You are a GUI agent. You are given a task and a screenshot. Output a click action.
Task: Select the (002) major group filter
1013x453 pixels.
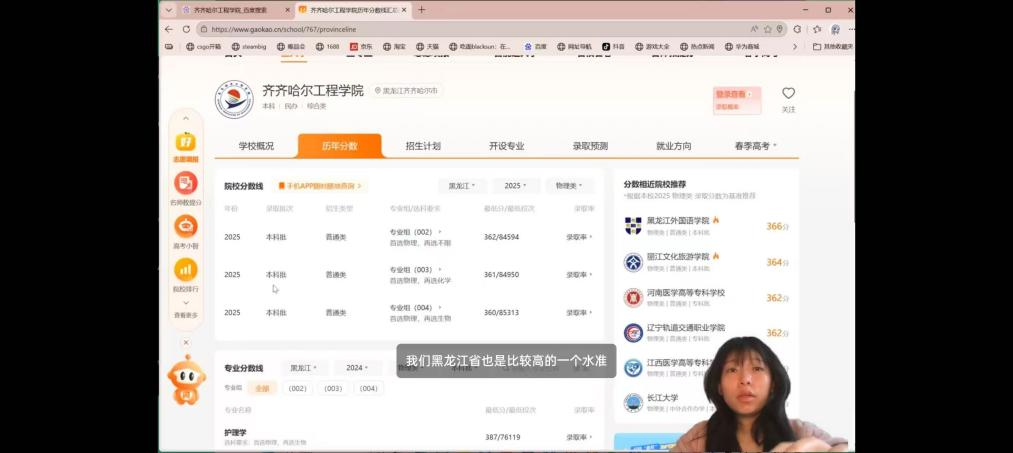pyautogui.click(x=297, y=388)
